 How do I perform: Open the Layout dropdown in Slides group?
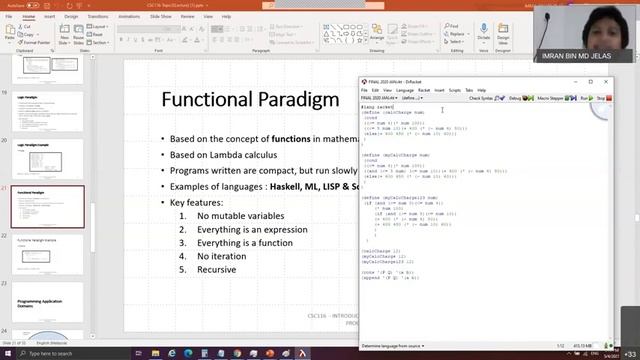98,27
